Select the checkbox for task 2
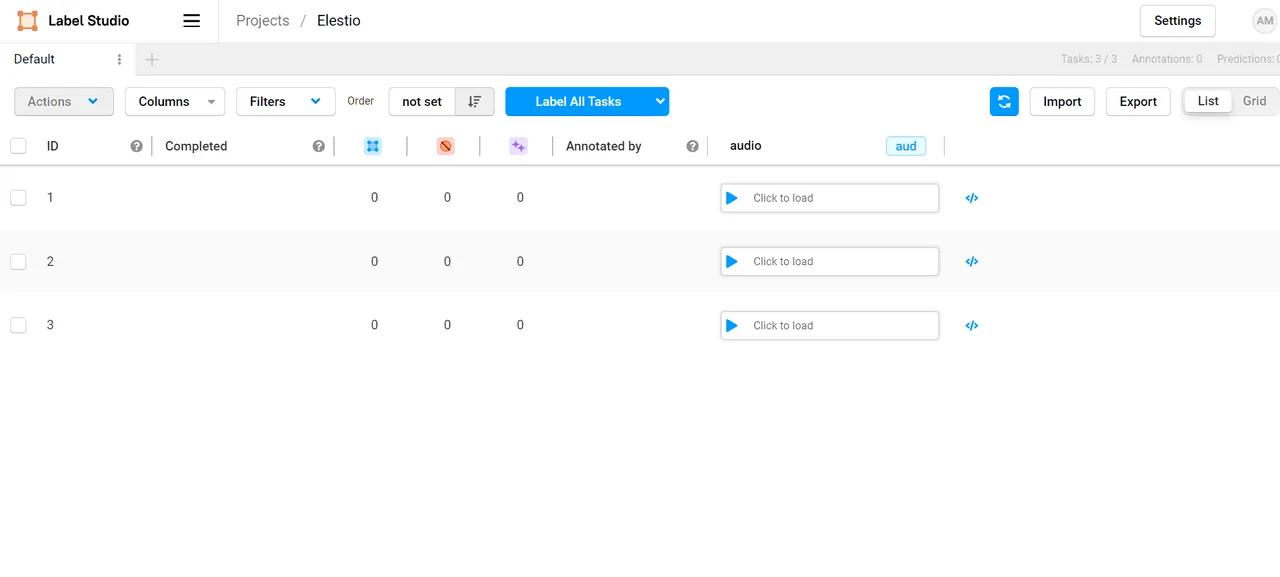Image resolution: width=1280 pixels, height=577 pixels. tap(18, 262)
